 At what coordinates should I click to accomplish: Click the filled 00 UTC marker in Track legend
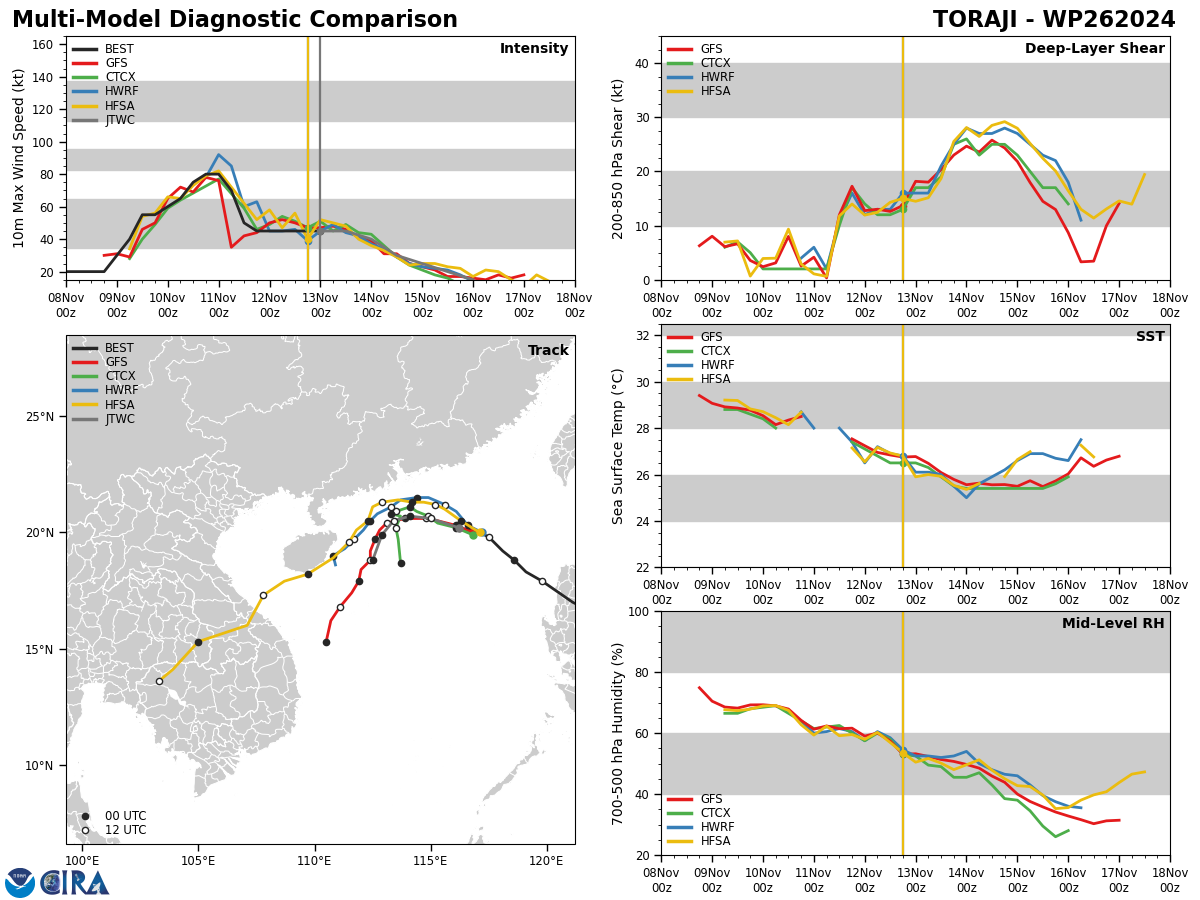pos(85,816)
